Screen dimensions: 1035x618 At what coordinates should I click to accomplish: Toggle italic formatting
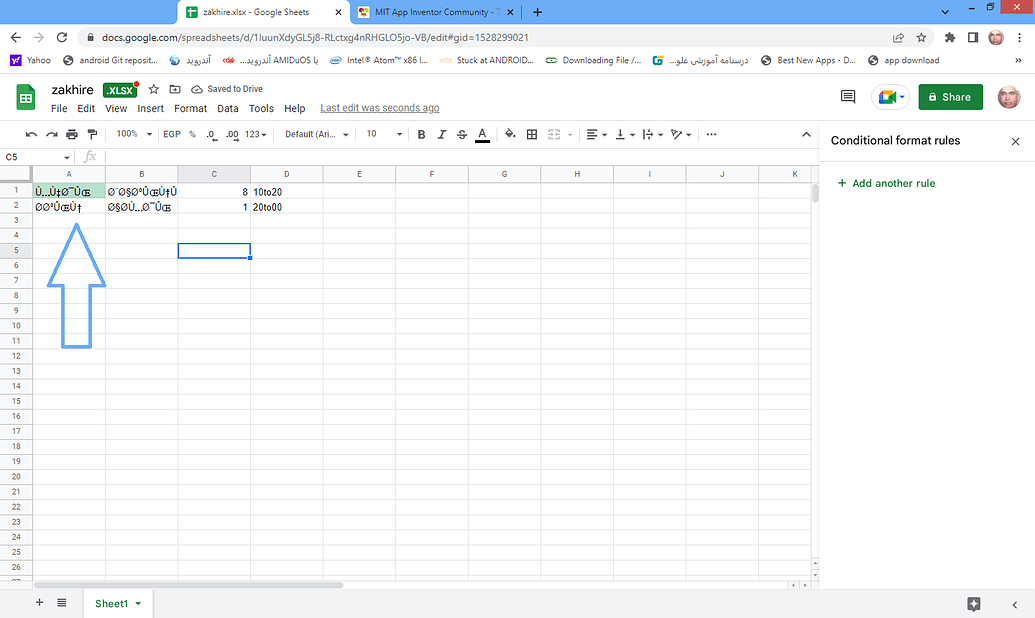tap(441, 134)
